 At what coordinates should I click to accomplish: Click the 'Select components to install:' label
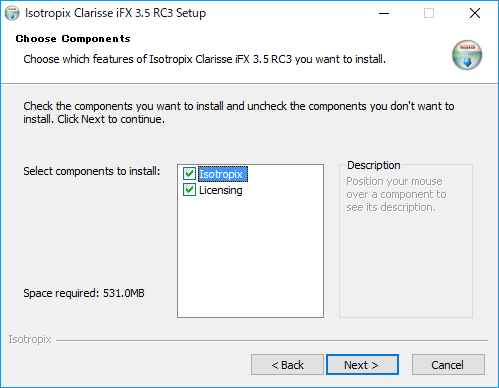click(91, 171)
